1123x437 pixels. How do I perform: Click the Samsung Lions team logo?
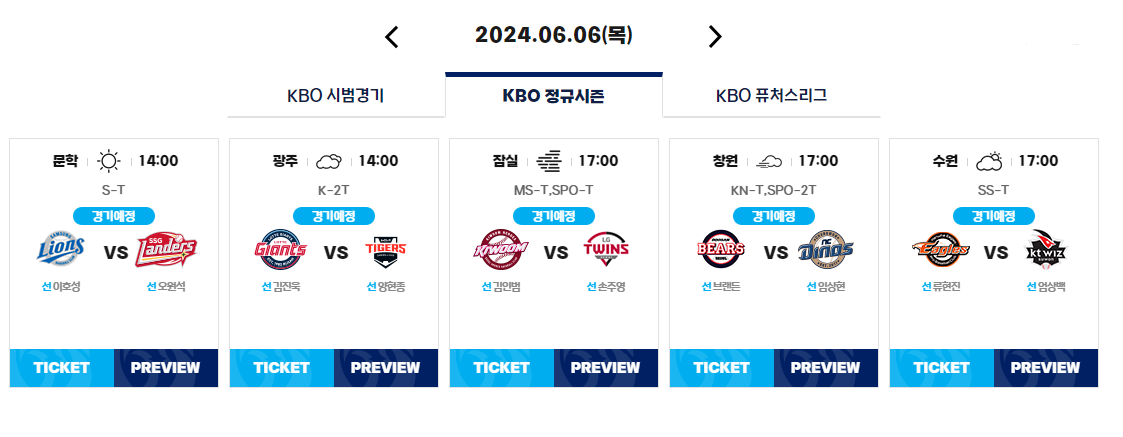[61, 249]
